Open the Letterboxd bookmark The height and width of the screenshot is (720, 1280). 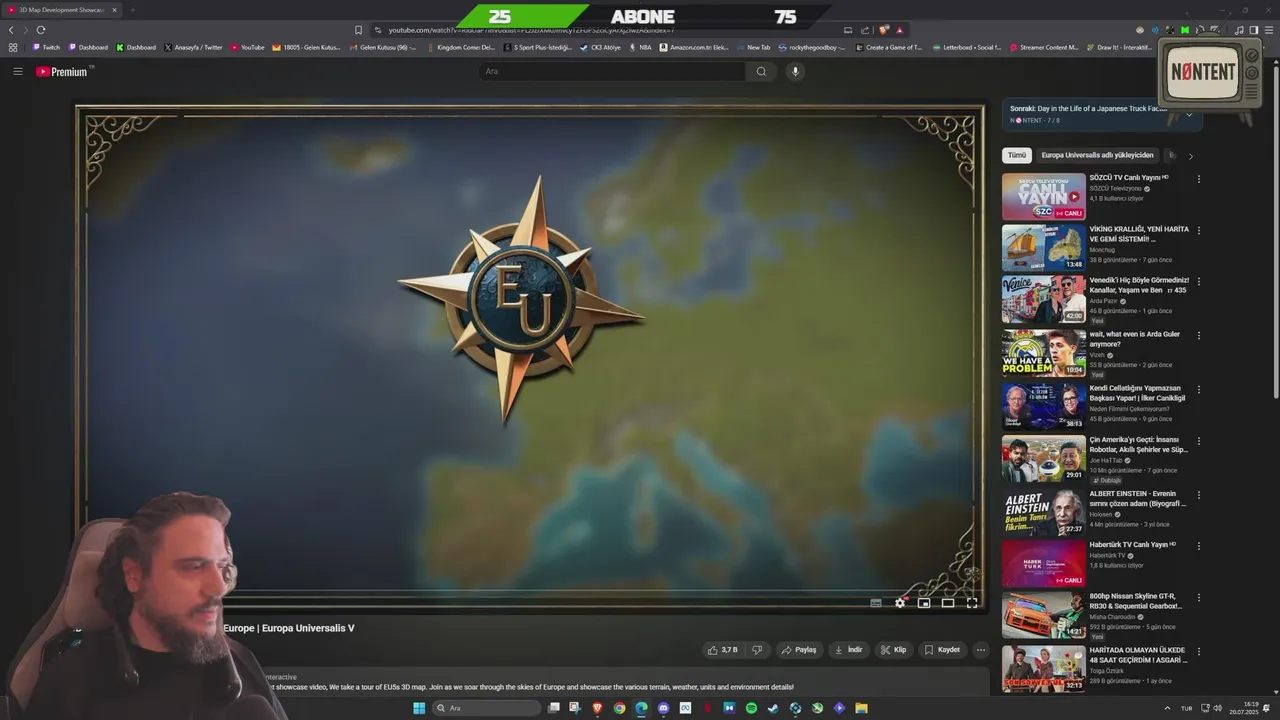pyautogui.click(x=967, y=47)
